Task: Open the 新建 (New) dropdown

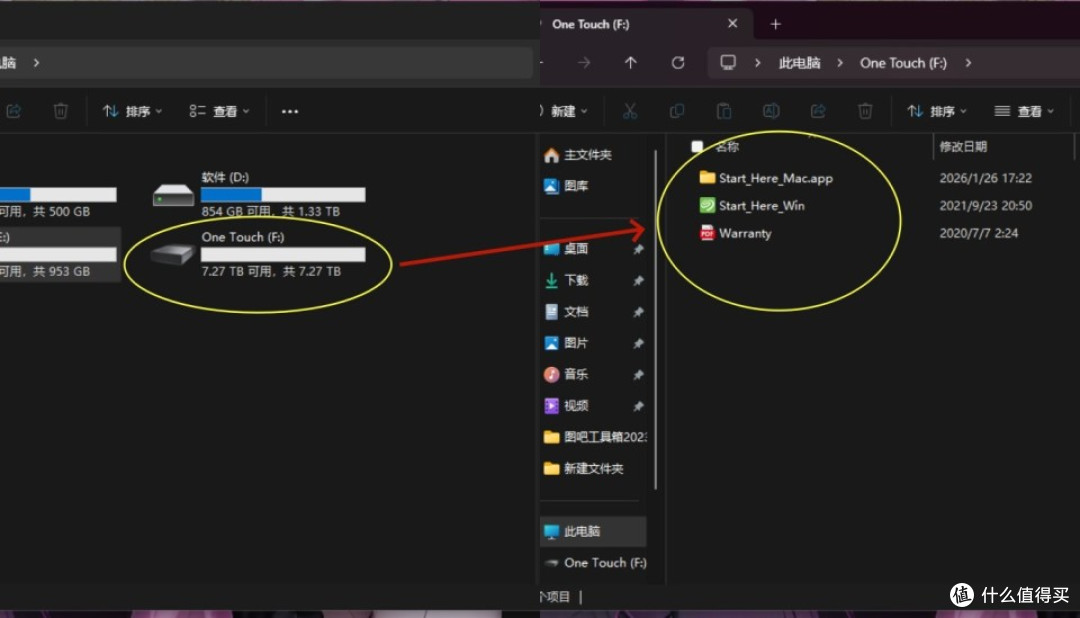Action: [568, 111]
